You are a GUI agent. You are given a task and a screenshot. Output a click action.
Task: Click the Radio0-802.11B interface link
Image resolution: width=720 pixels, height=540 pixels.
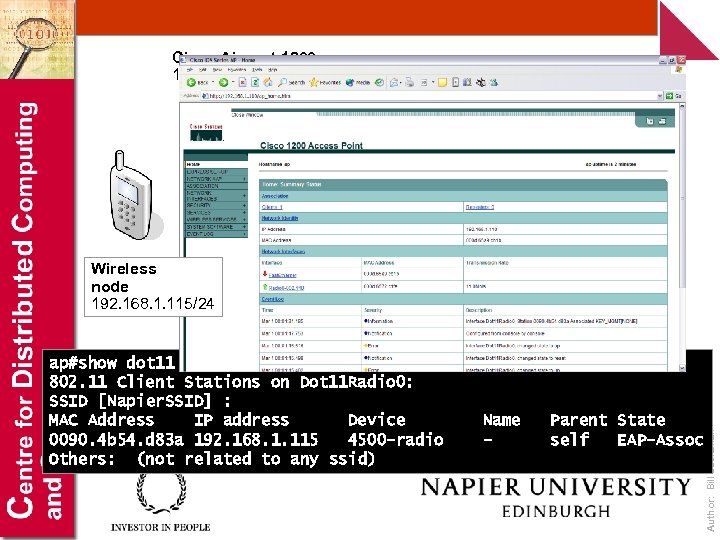[x=287, y=288]
